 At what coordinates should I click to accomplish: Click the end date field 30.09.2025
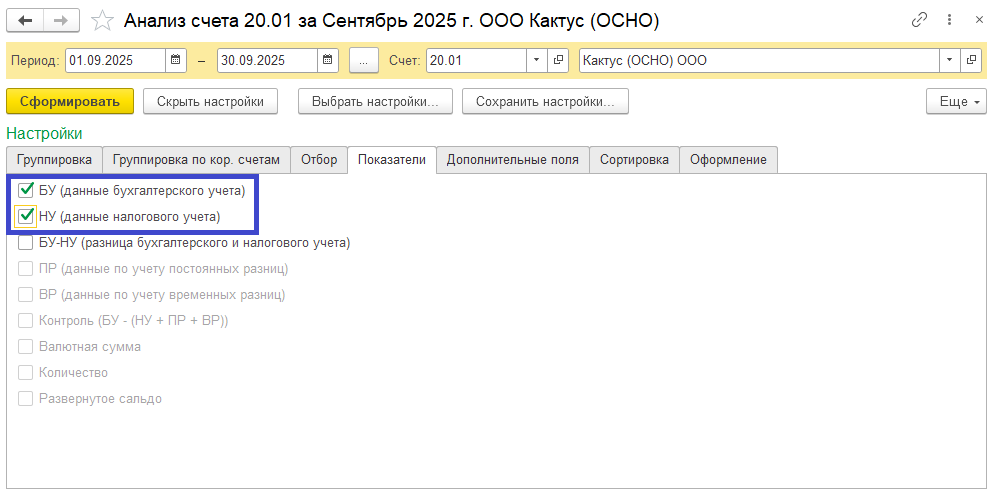pos(267,60)
